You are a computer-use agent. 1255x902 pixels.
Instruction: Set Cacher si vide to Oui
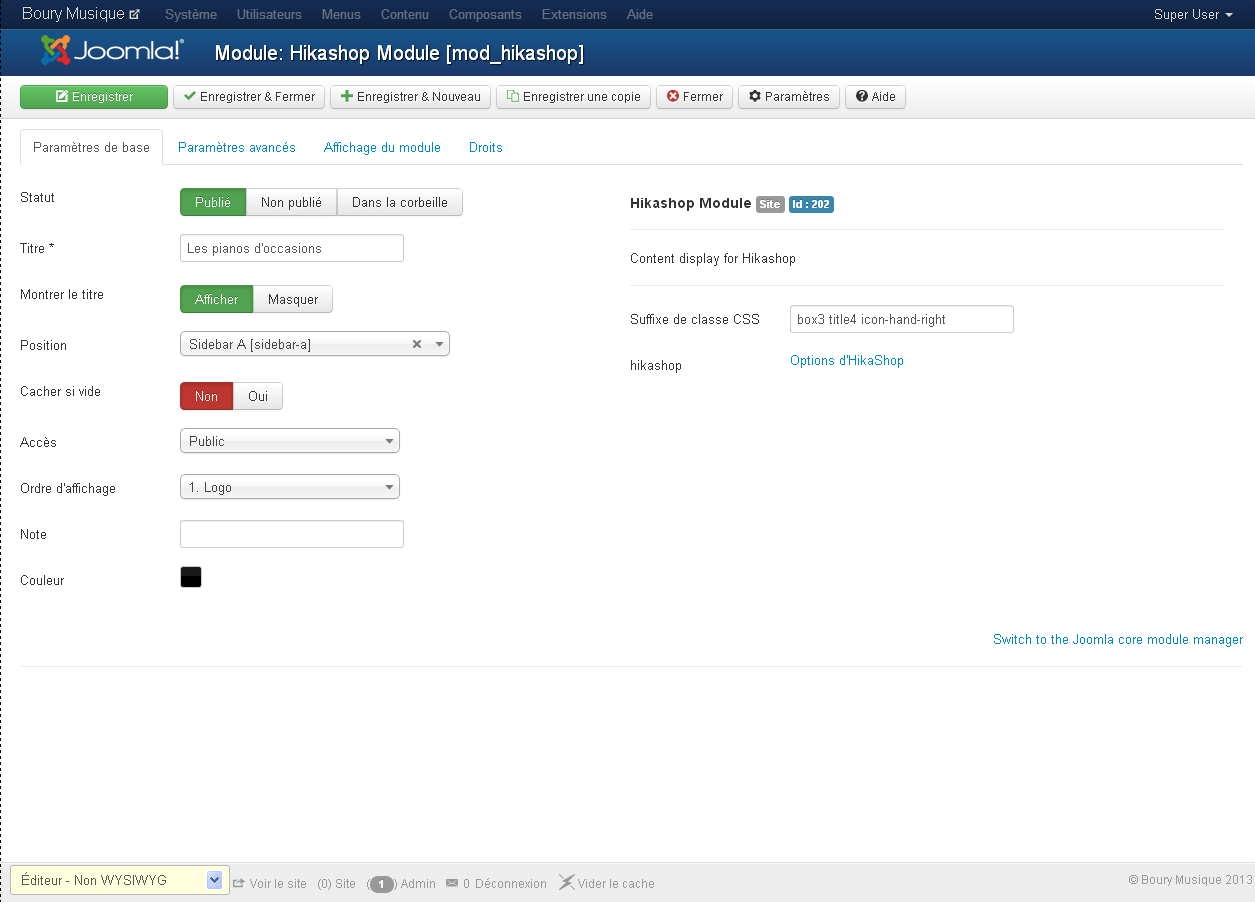pos(258,396)
